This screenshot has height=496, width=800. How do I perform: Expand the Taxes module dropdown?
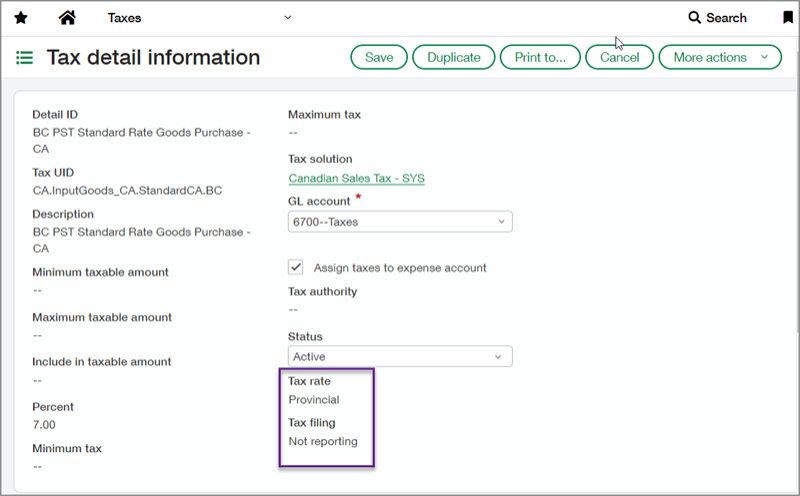[288, 18]
